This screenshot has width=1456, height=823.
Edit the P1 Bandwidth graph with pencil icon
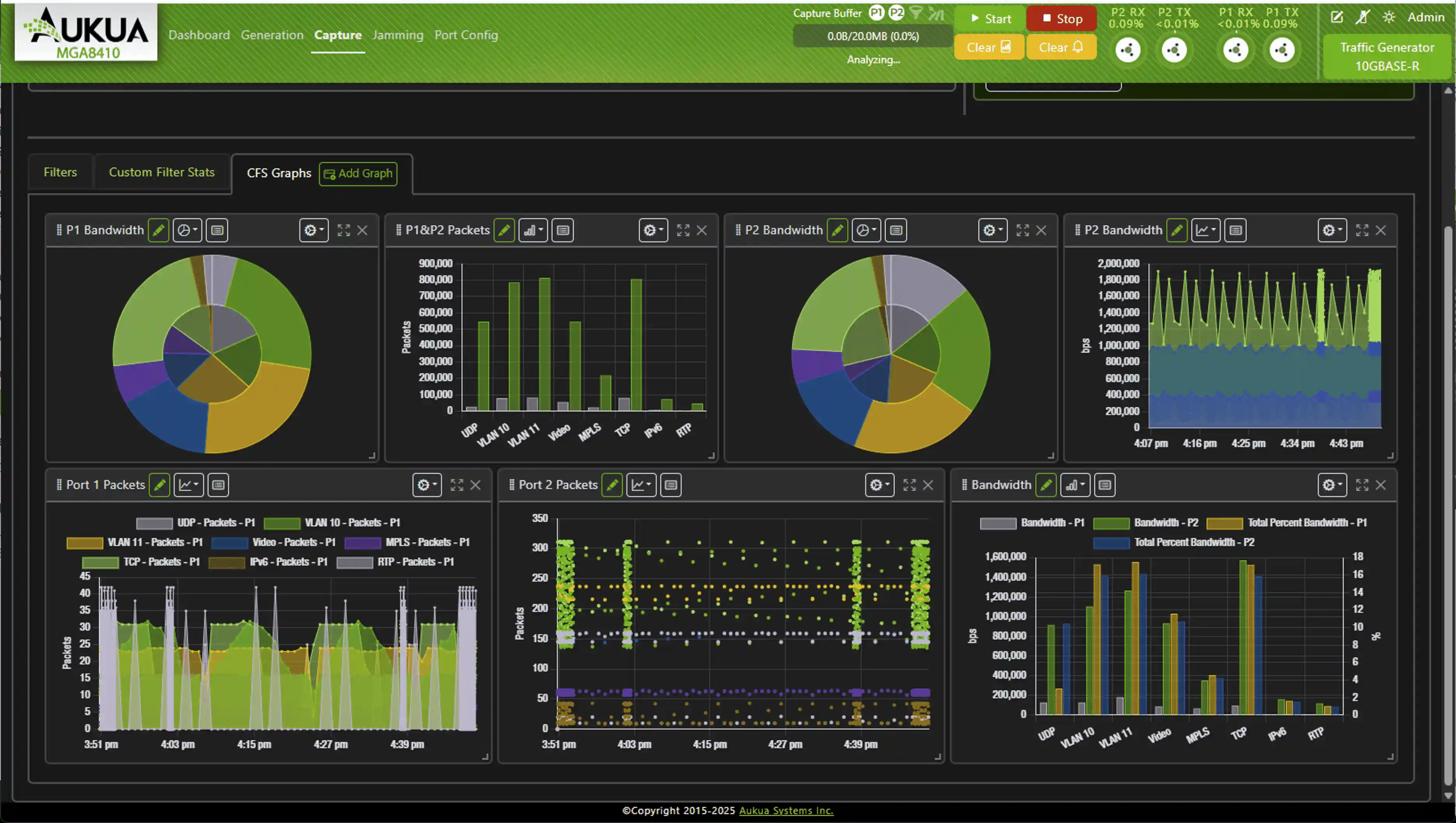(158, 230)
